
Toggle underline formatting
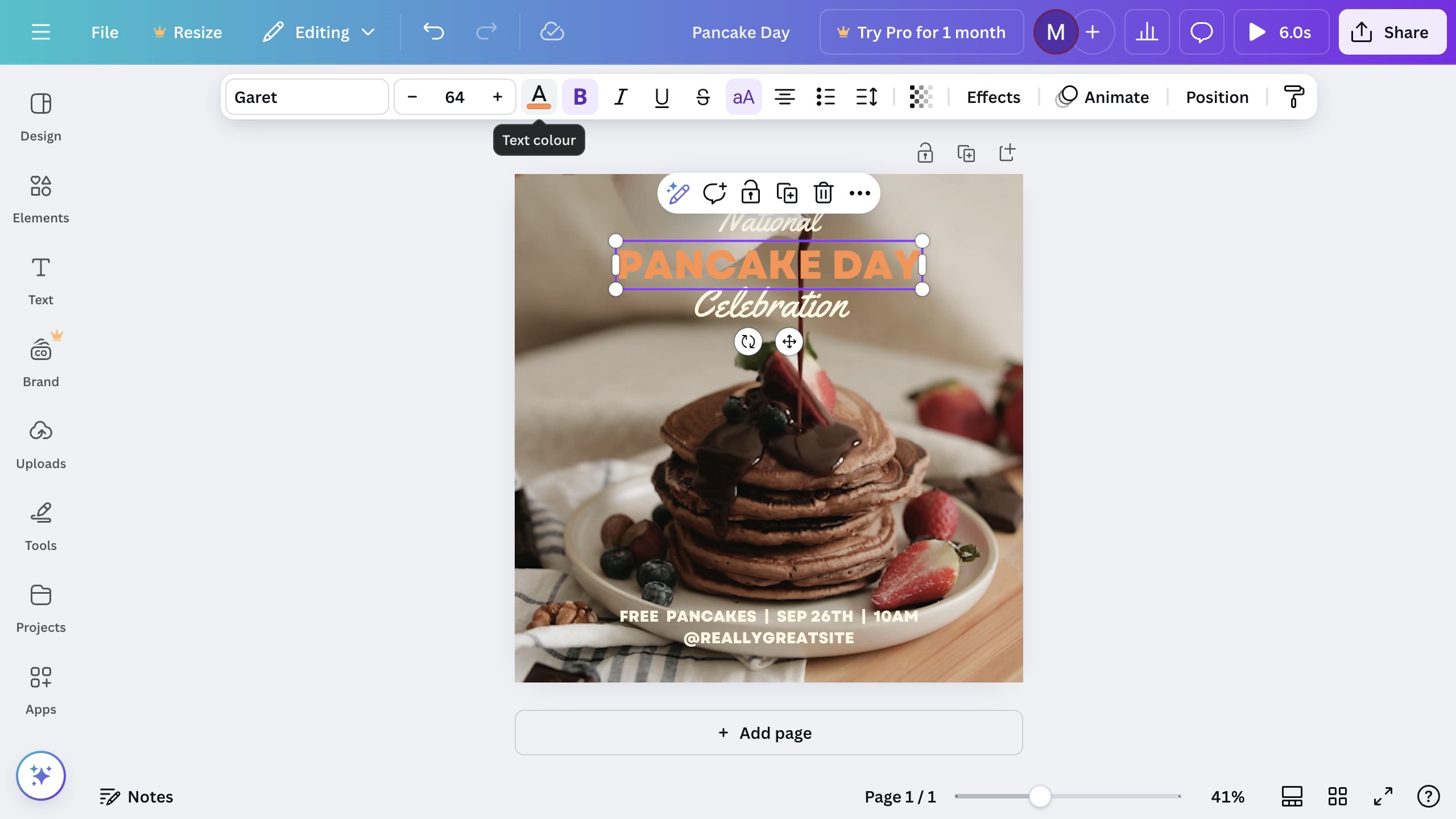coord(661,97)
